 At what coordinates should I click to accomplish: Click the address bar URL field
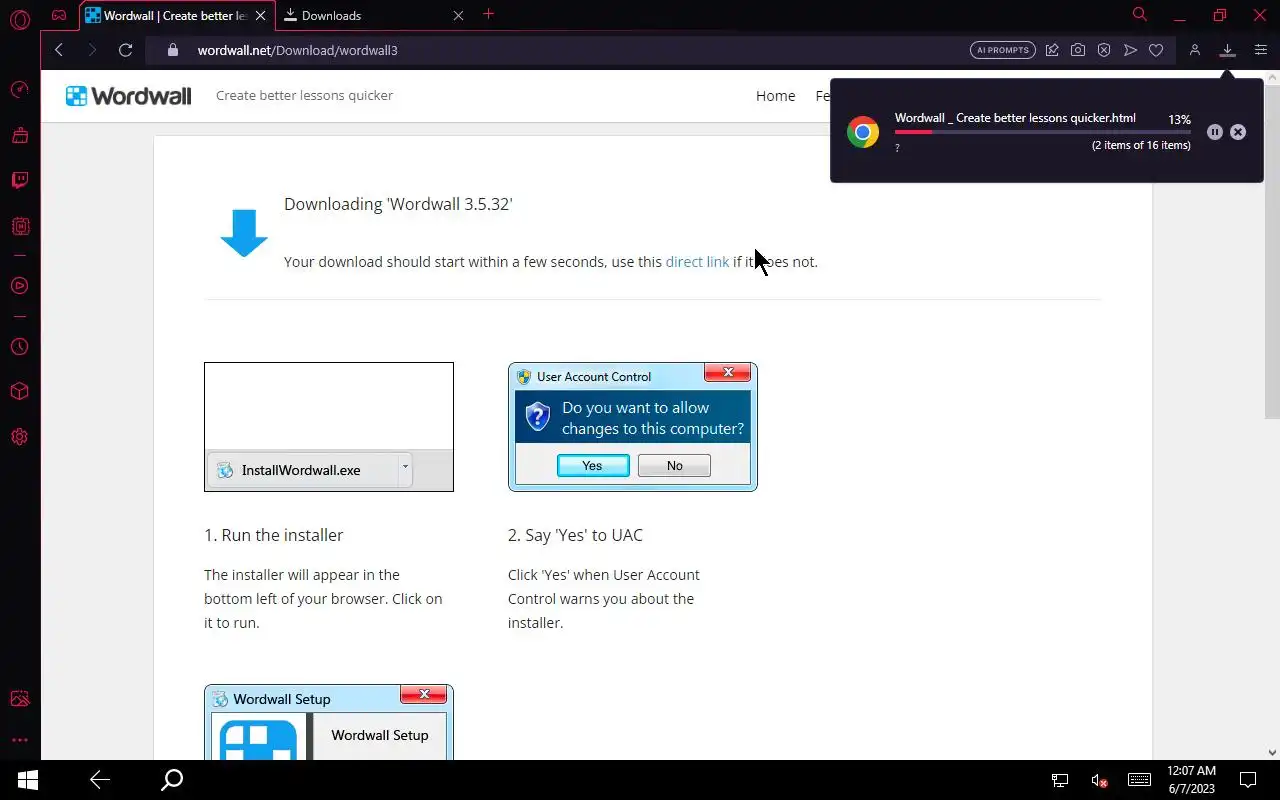(x=560, y=50)
